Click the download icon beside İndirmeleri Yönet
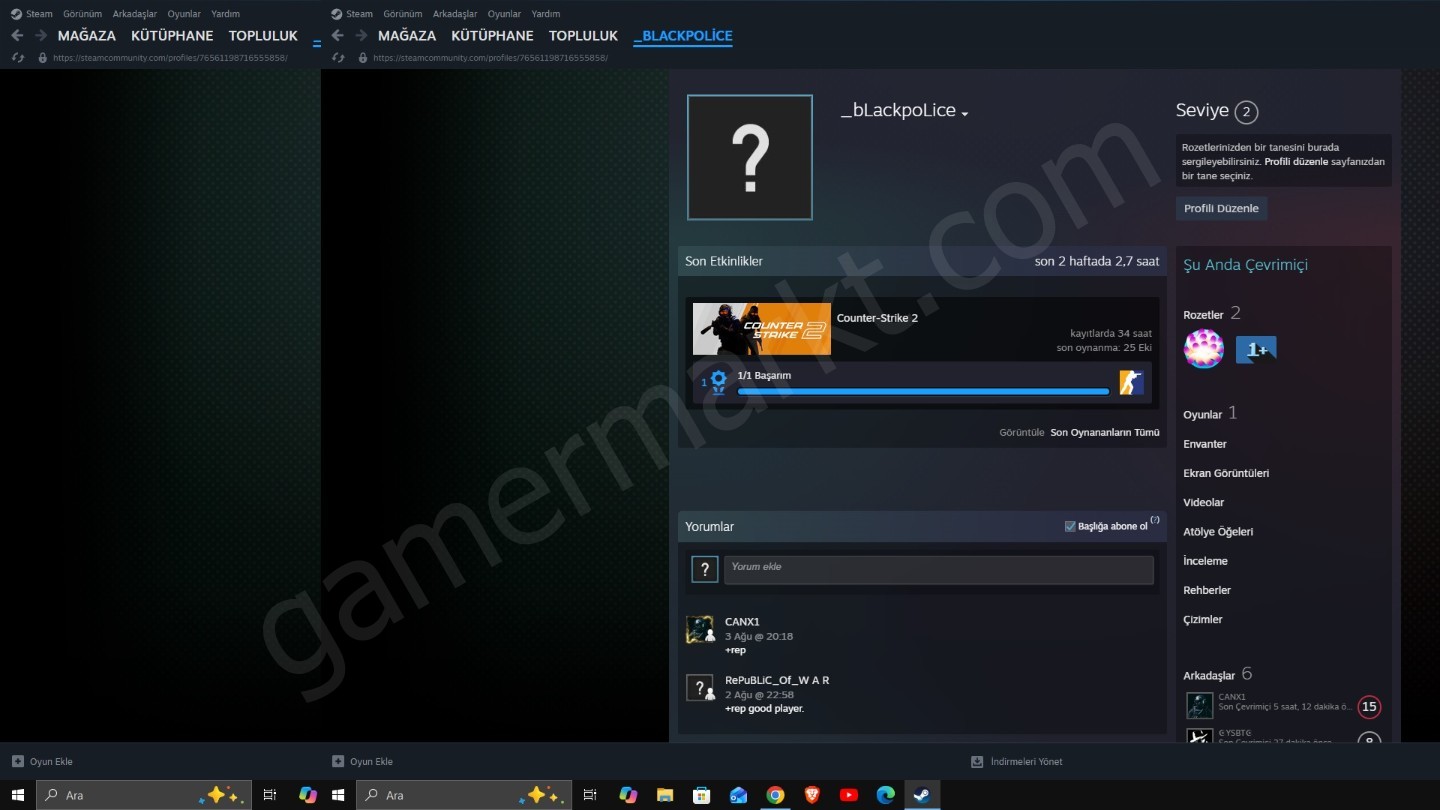 (977, 762)
